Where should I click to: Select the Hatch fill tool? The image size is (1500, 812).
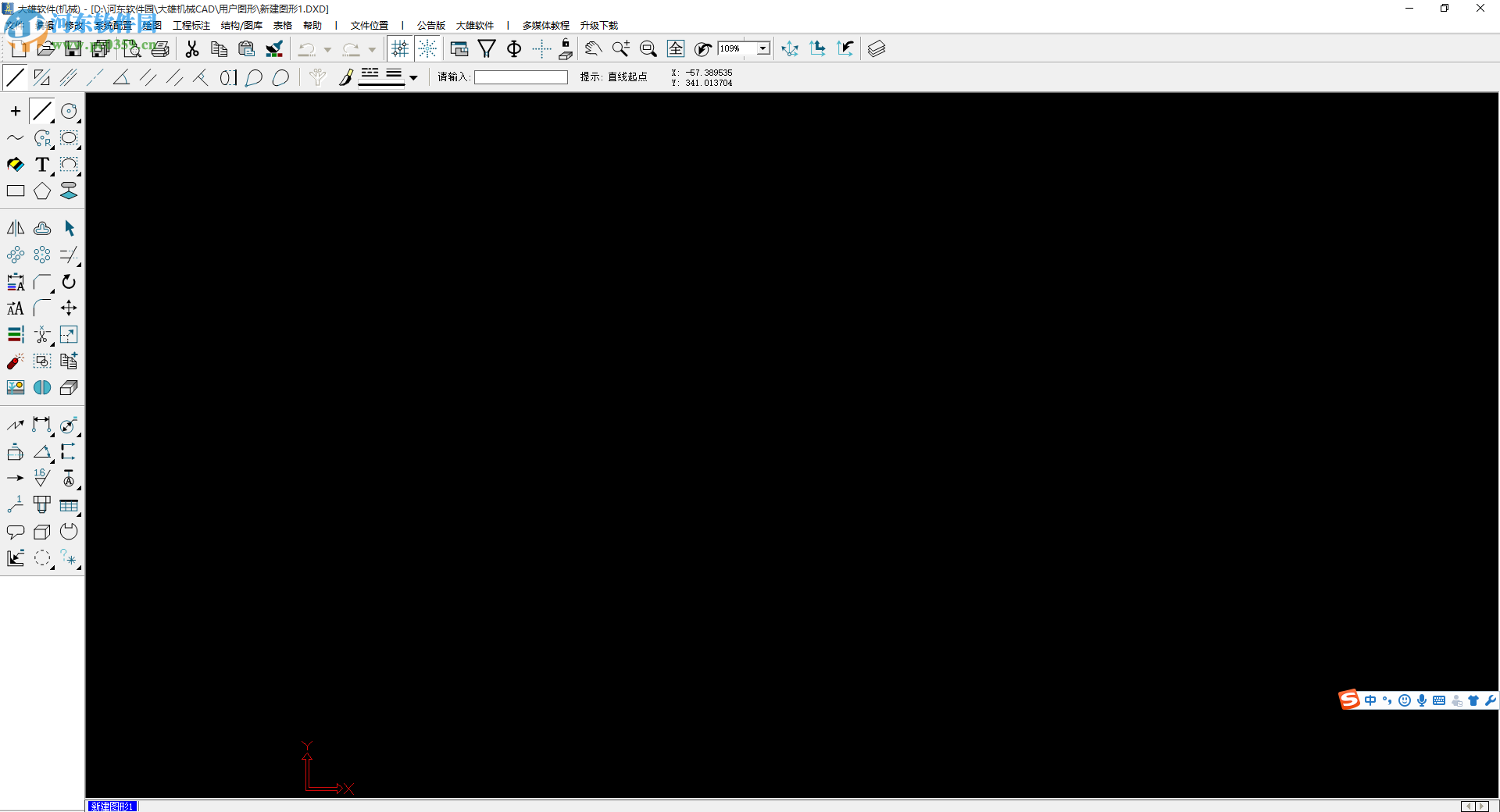16,165
